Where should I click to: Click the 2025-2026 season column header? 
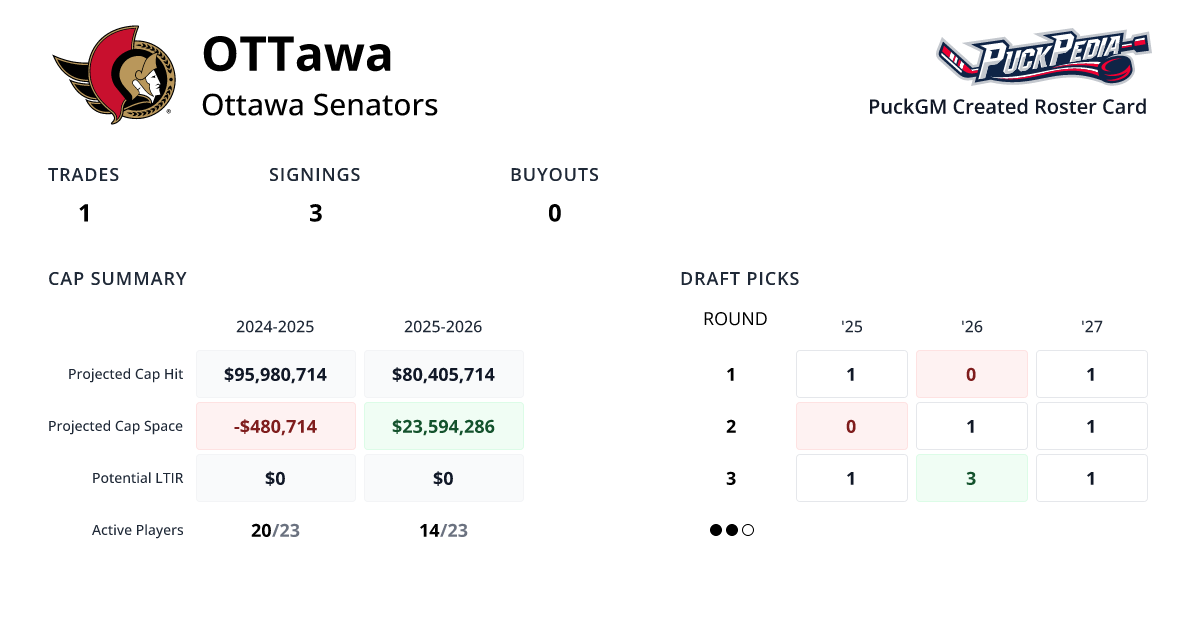(x=443, y=327)
